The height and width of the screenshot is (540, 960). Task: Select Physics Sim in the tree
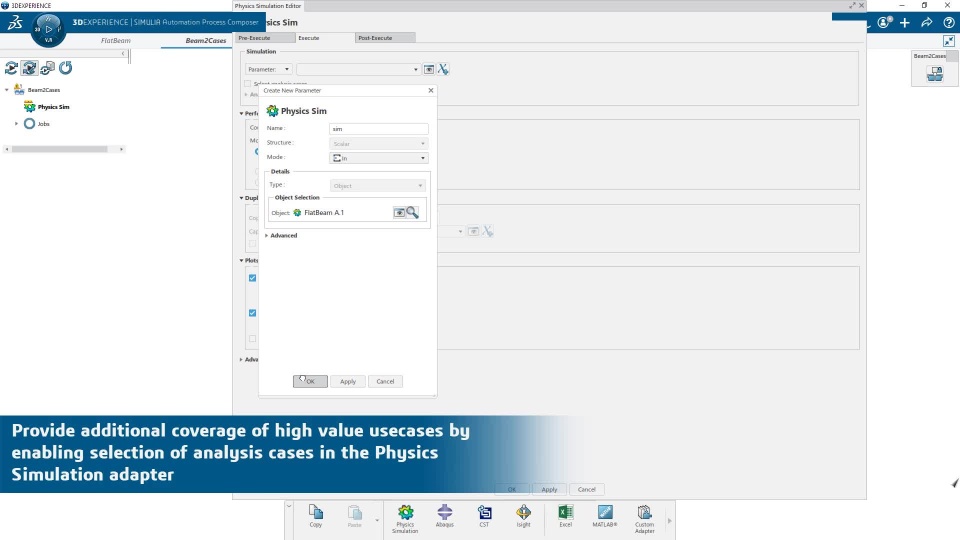click(53, 107)
